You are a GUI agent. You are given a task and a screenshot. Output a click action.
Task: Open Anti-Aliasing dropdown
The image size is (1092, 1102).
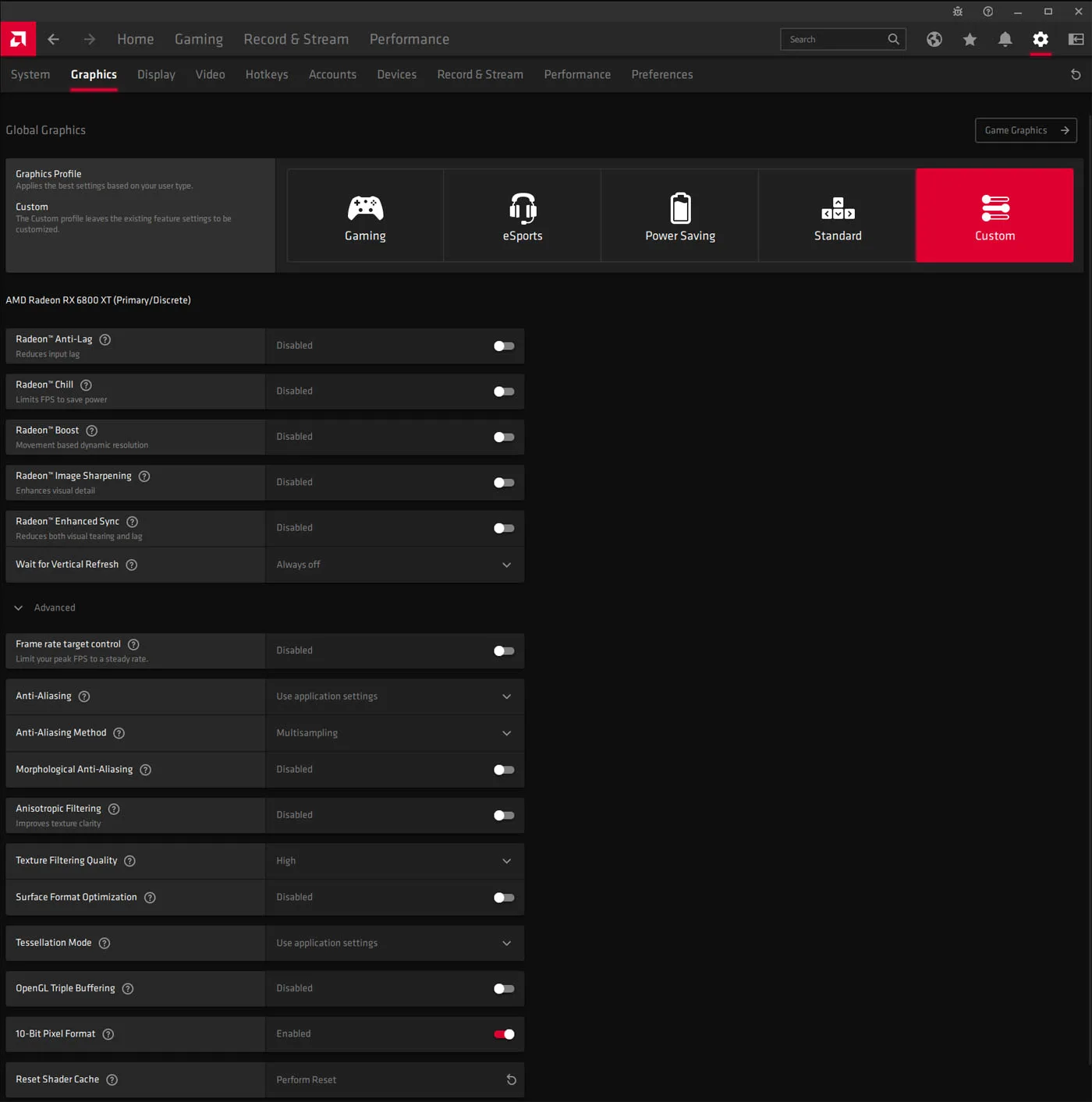[x=395, y=696]
